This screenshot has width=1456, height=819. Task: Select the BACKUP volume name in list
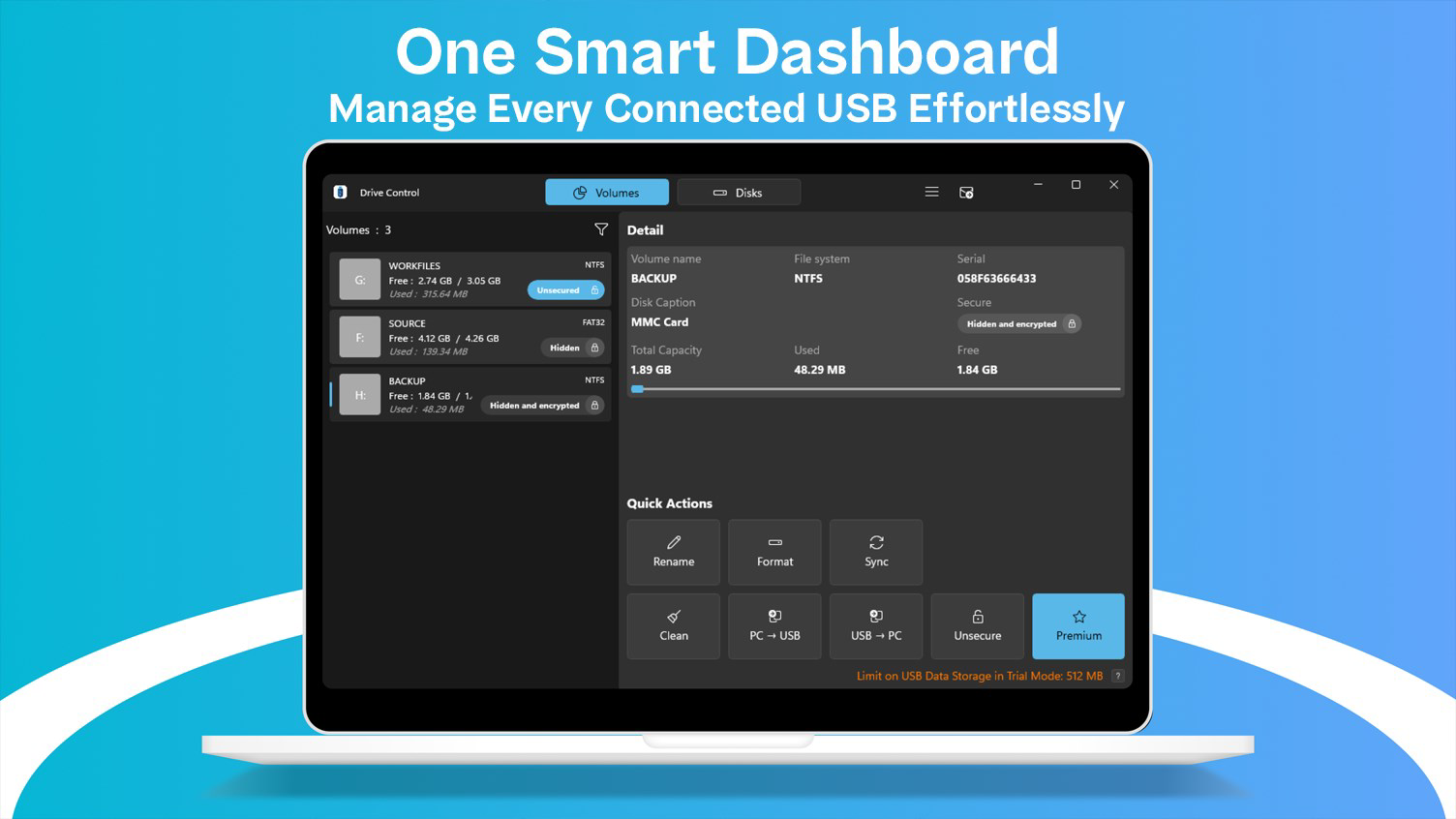pos(408,380)
